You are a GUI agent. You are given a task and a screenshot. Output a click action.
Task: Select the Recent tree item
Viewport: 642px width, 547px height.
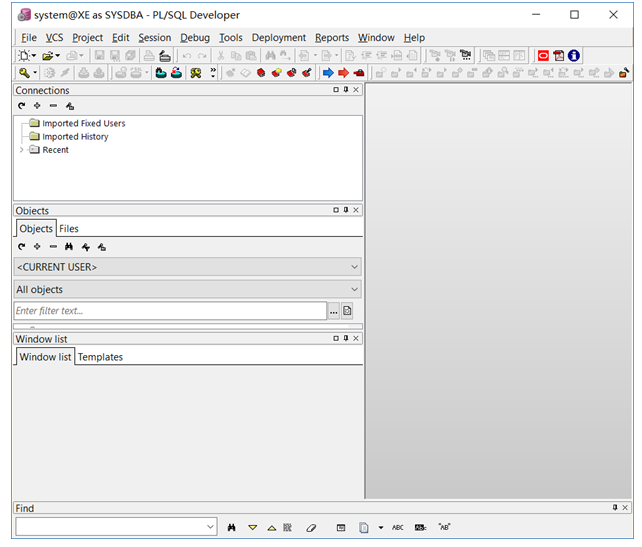coord(56,150)
